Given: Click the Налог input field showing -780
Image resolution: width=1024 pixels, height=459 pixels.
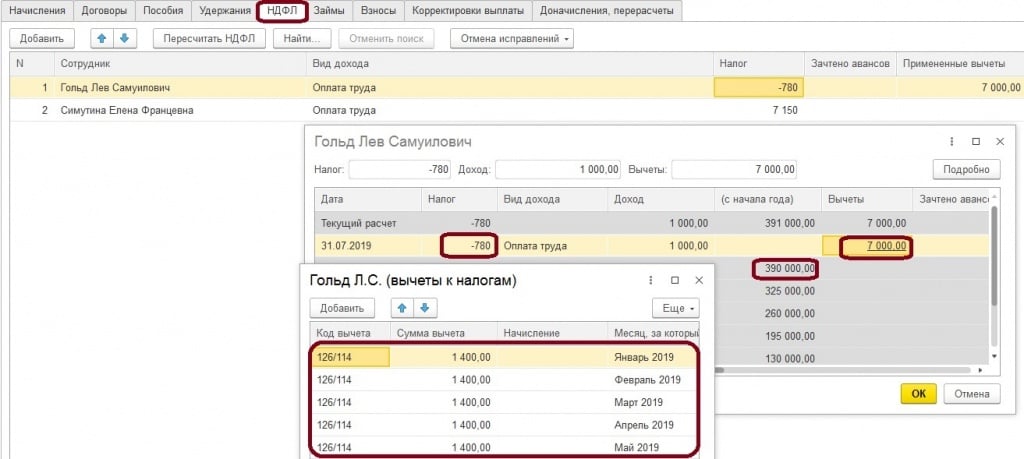Looking at the screenshot, I should [400, 169].
